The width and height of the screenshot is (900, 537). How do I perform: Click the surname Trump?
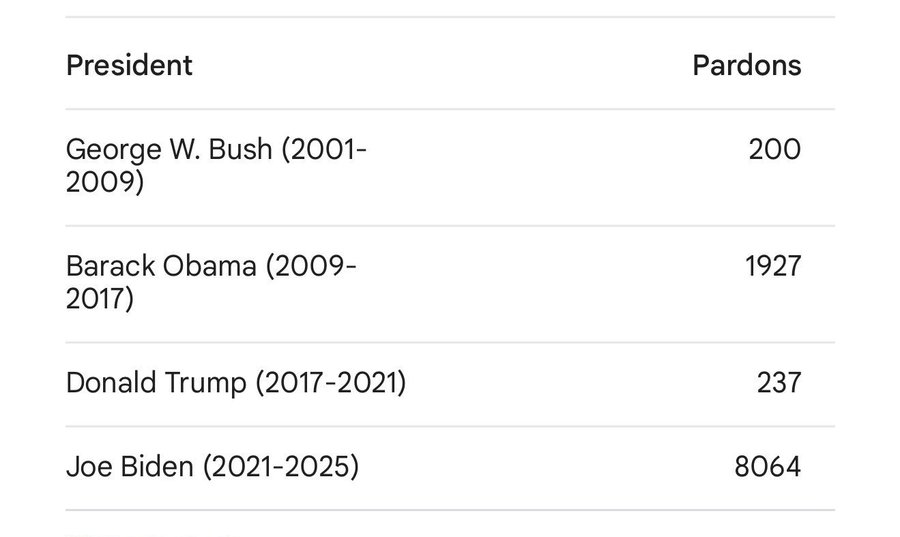206,384
